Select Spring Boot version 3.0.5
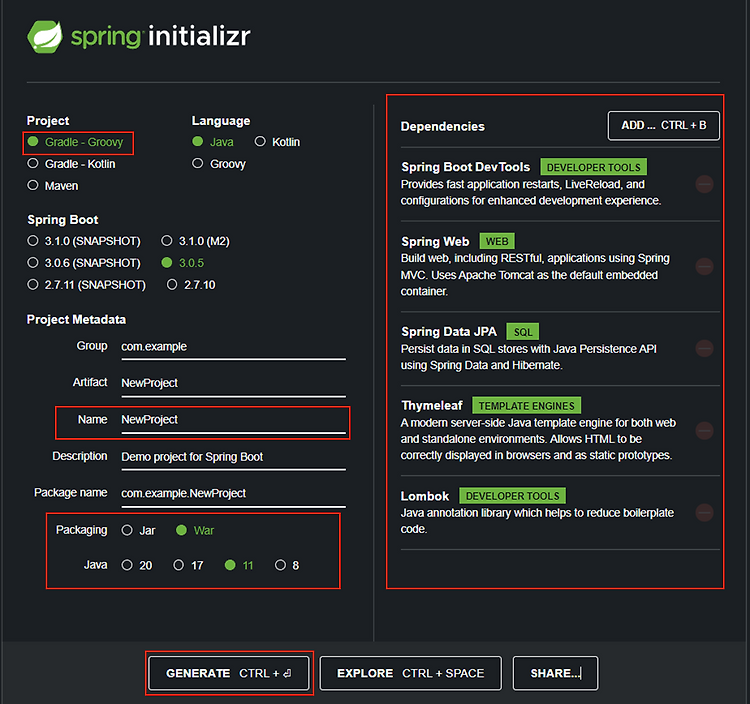The height and width of the screenshot is (704, 750). (183, 263)
